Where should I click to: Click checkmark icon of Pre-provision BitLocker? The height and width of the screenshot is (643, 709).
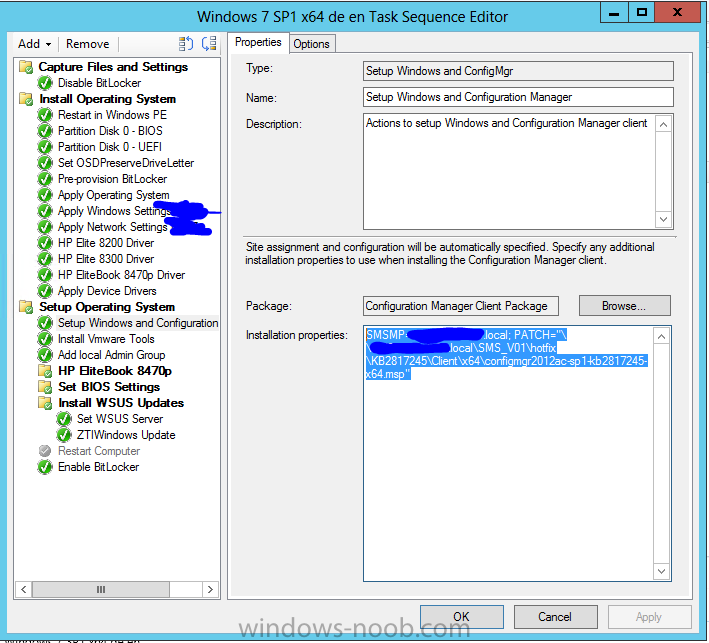(x=45, y=179)
